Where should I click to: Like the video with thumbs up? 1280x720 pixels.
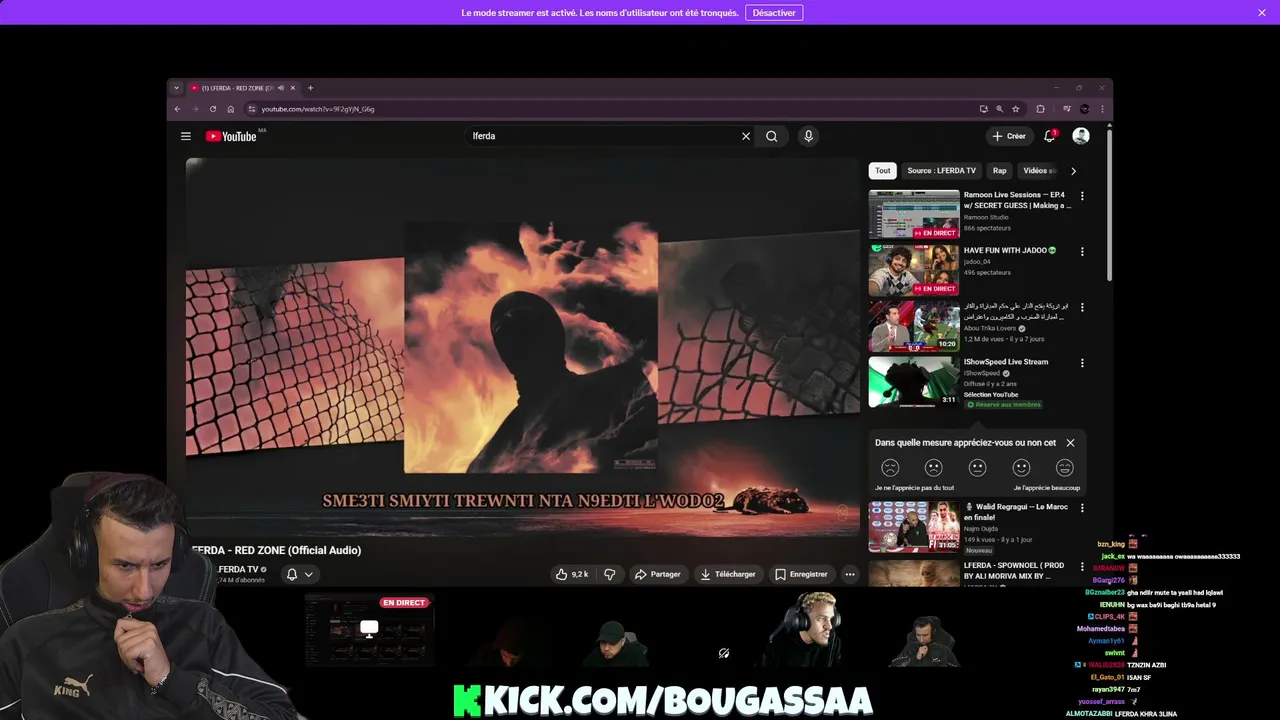[572, 574]
